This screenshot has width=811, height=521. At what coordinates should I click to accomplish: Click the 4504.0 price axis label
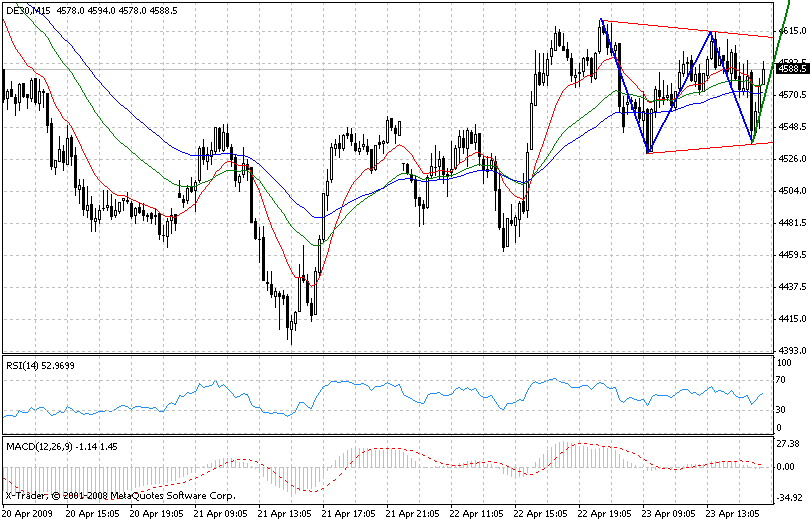pyautogui.click(x=792, y=191)
